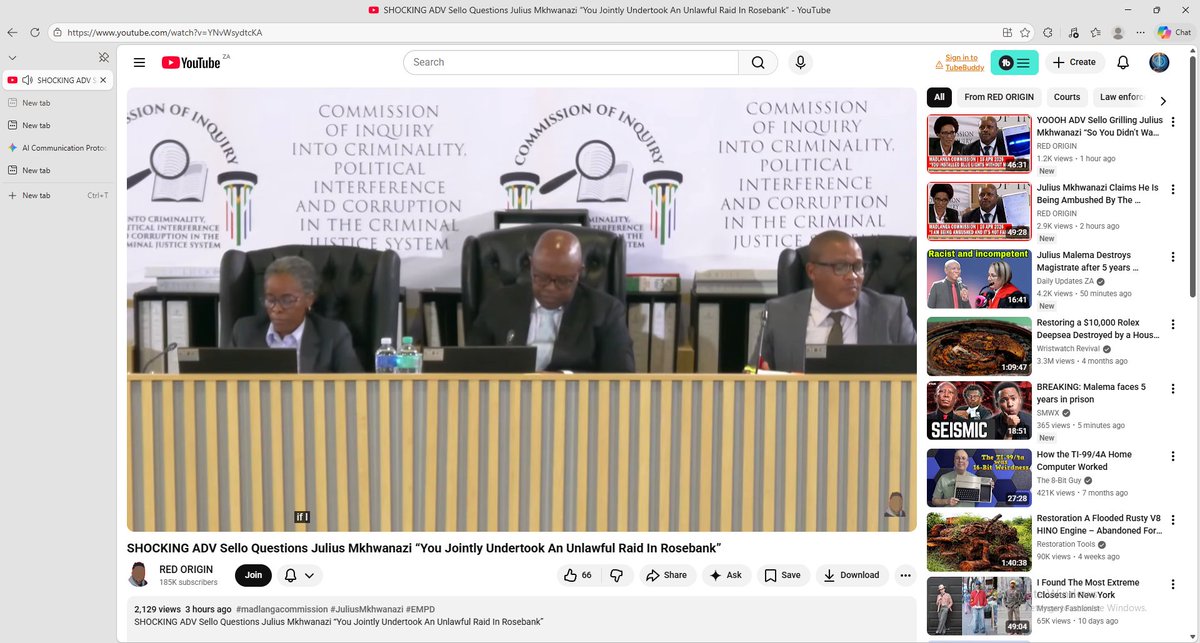Open the YouTube guide hamburger menu
Screen dimensions: 1200x643
(x=139, y=62)
